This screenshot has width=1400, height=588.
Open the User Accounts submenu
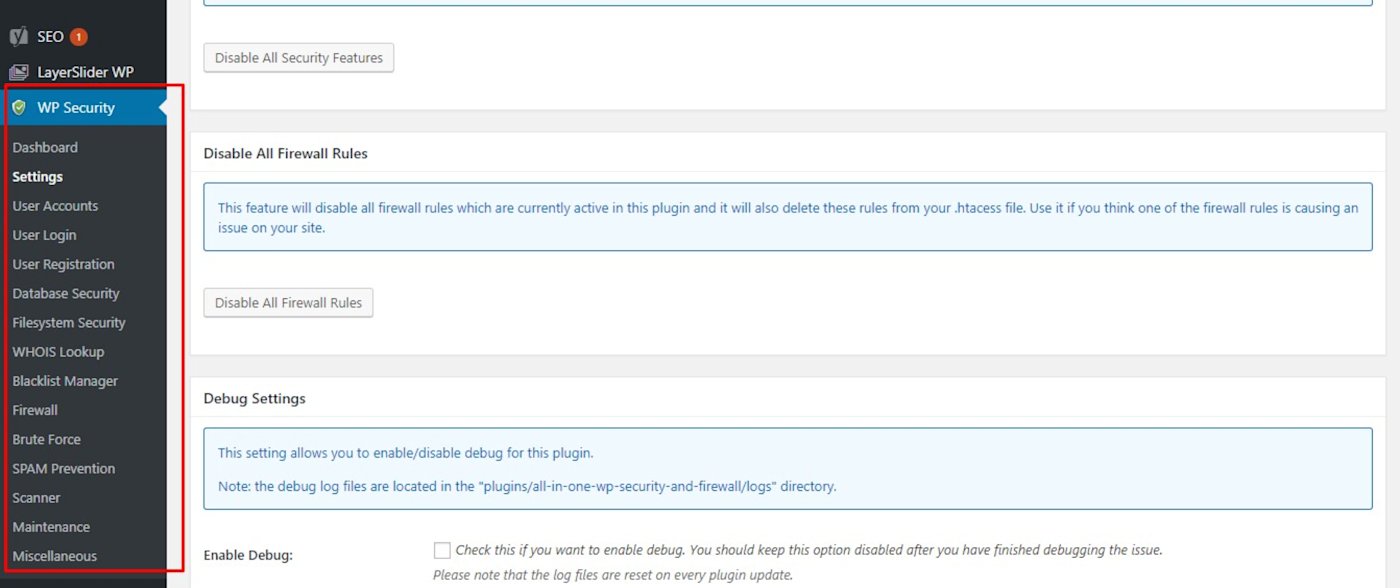click(55, 206)
